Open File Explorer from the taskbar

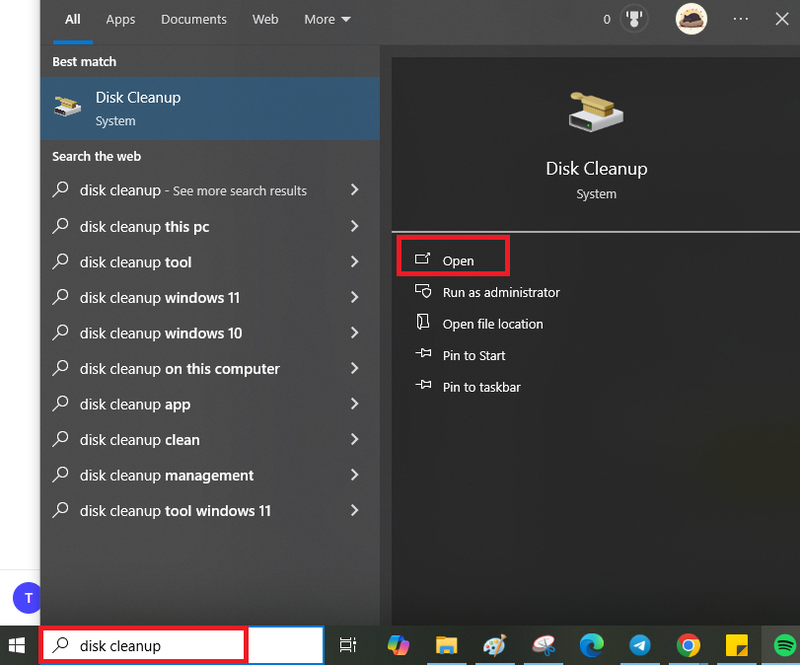[446, 645]
